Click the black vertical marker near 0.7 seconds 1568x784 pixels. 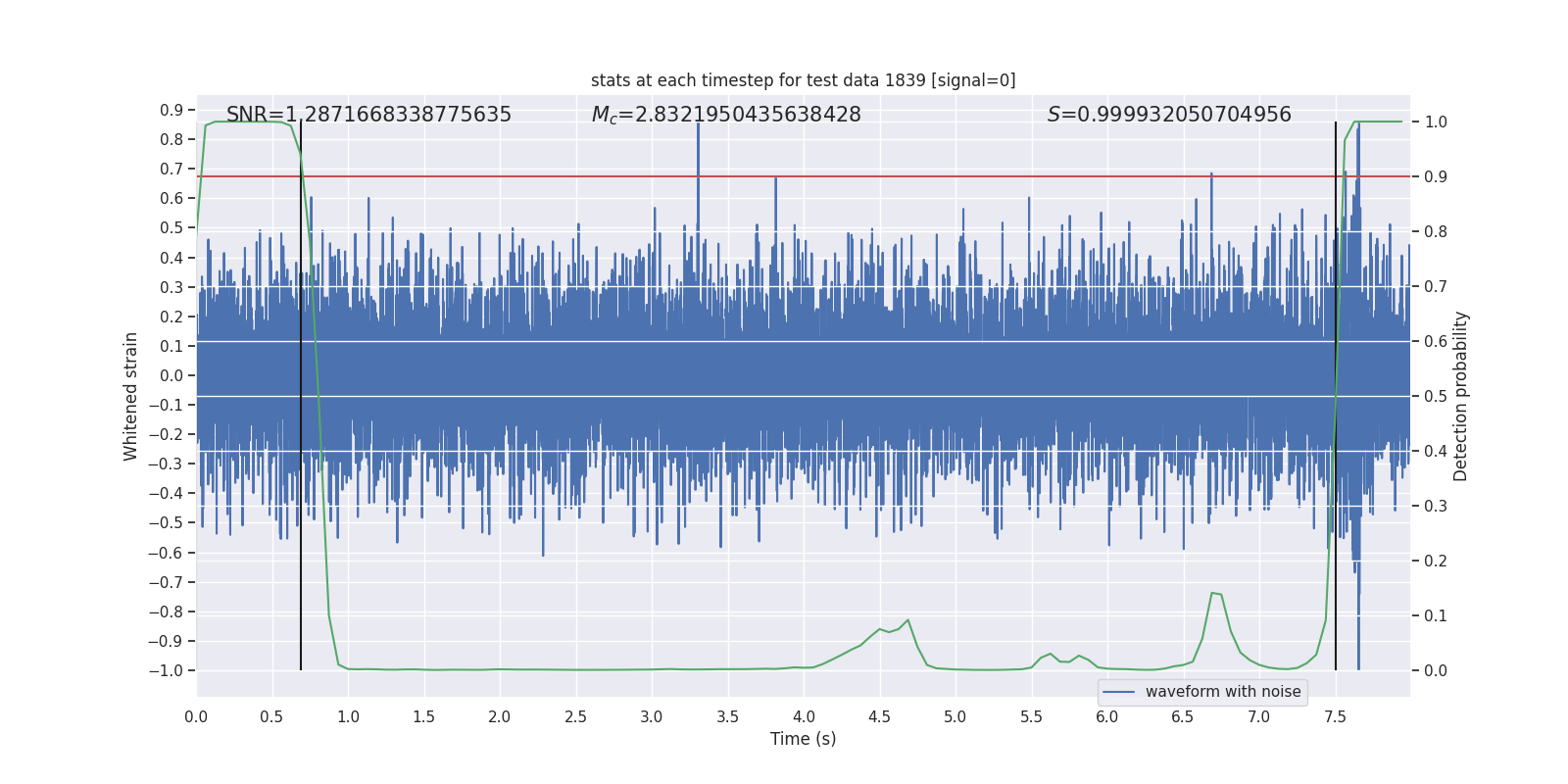tap(301, 396)
